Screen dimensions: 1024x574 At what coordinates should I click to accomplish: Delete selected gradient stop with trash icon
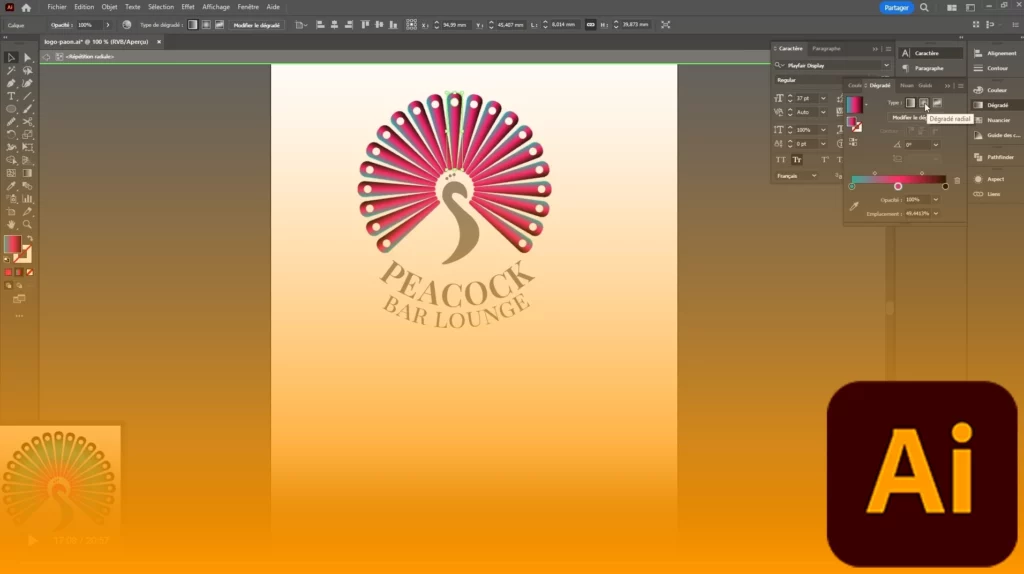[957, 180]
